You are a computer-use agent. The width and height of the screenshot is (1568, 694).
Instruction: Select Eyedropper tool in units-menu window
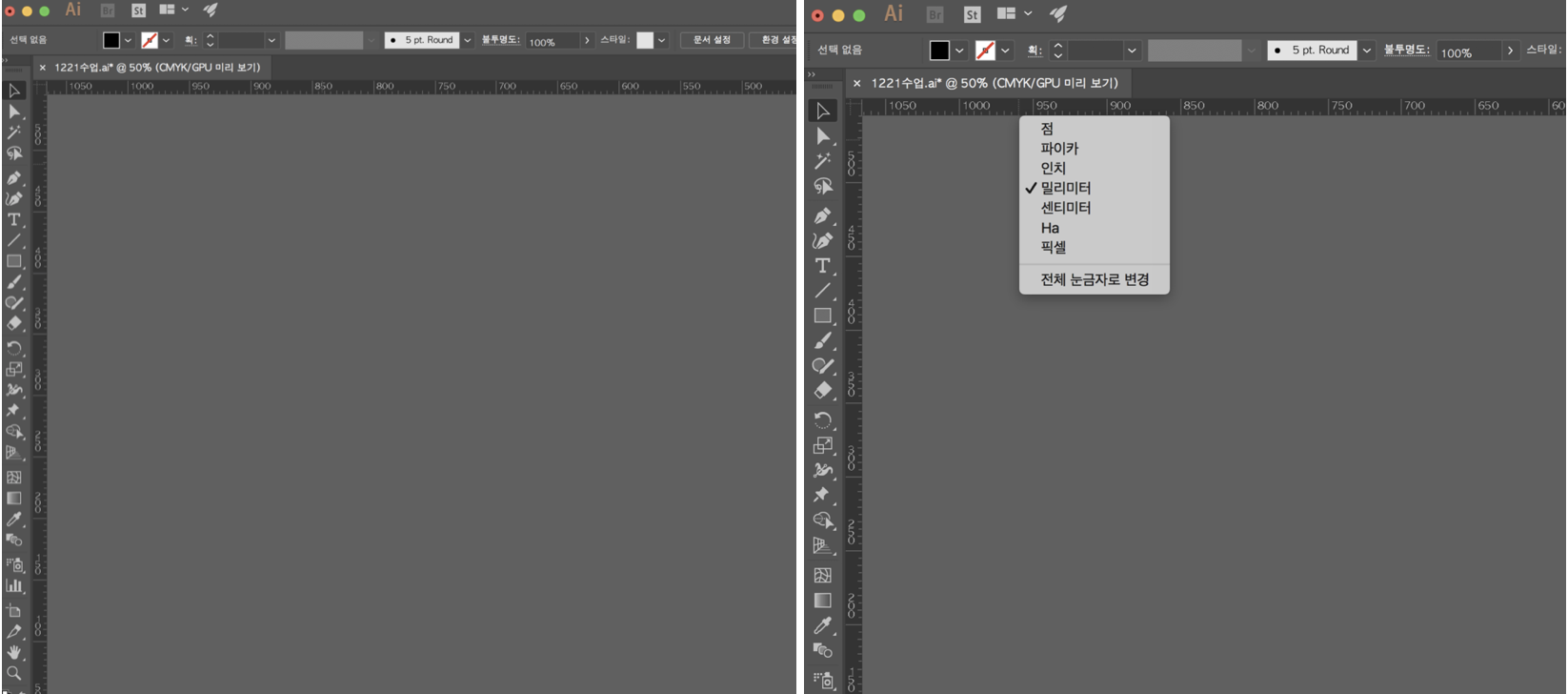pos(823,624)
